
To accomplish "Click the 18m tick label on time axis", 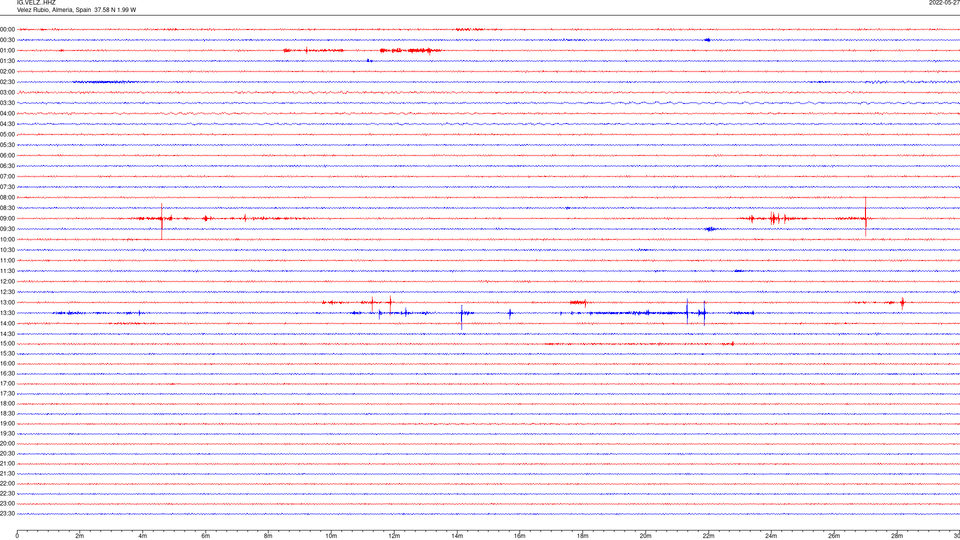I will coord(582,536).
